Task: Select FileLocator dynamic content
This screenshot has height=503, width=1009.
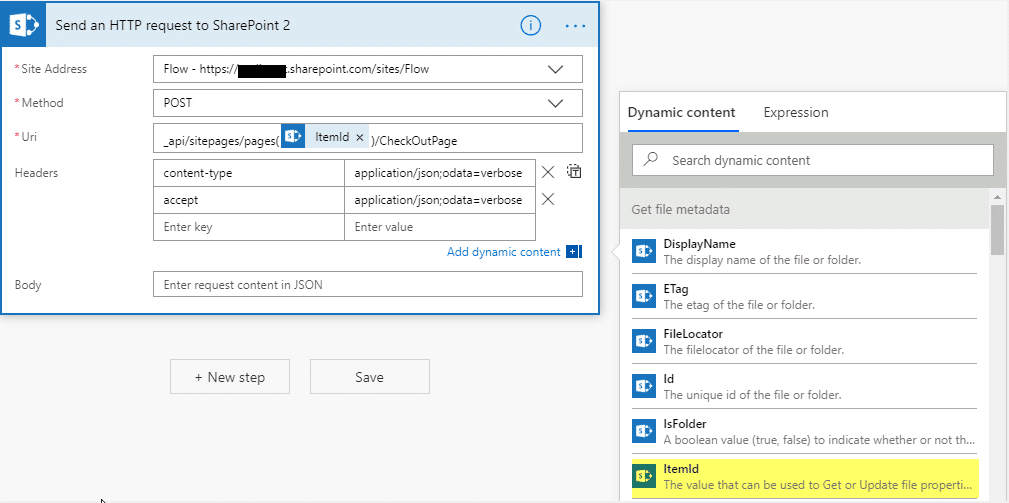Action: [x=804, y=342]
